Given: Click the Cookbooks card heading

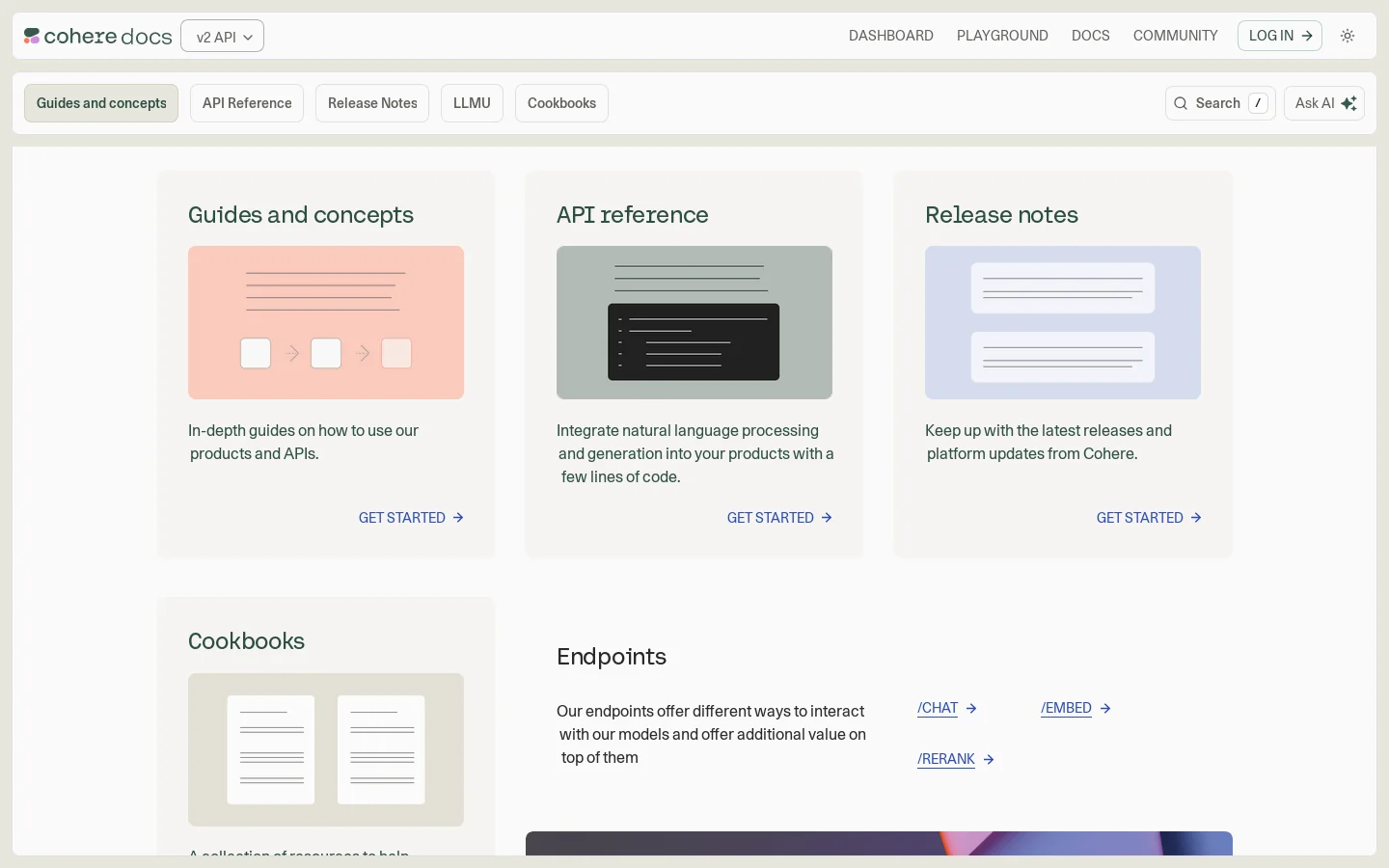Looking at the screenshot, I should (x=247, y=641).
